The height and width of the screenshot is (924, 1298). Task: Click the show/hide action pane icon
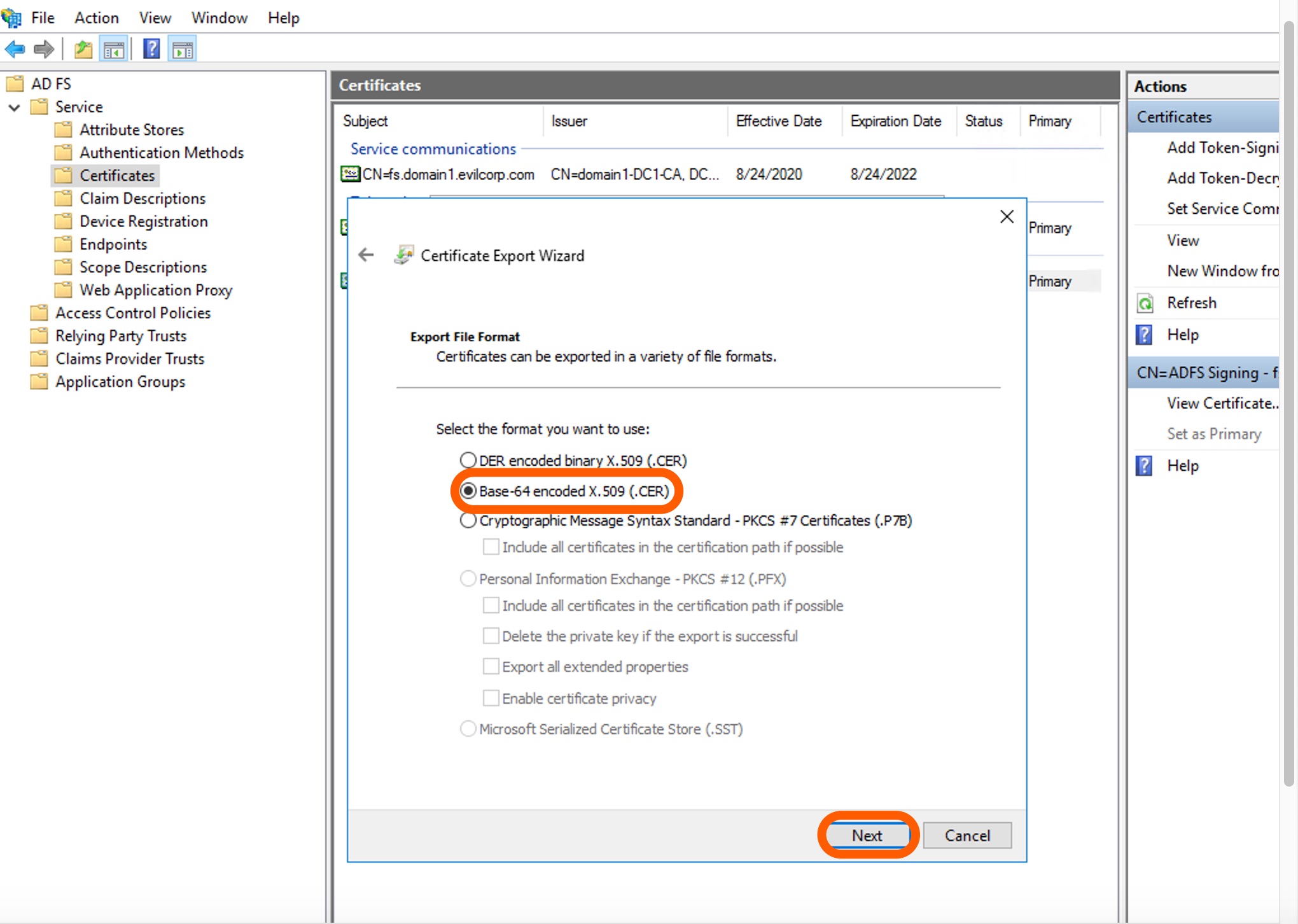183,49
